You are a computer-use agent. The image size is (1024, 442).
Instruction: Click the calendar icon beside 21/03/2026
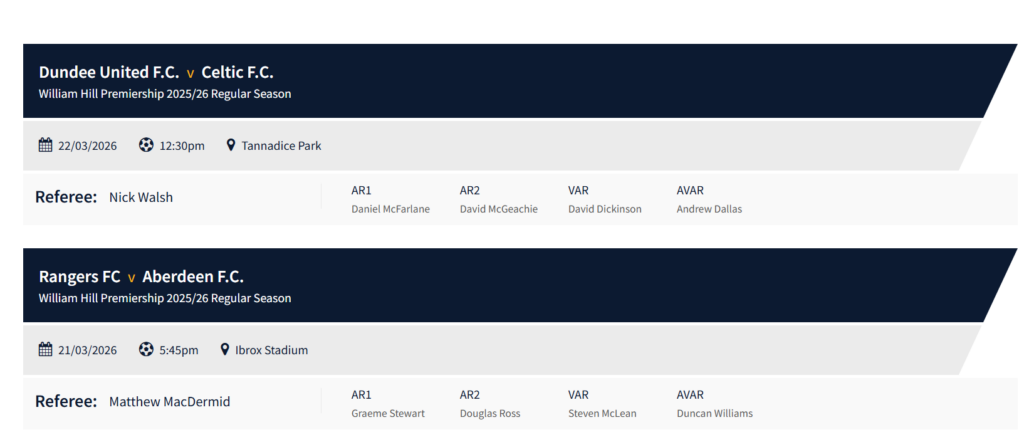coord(45,350)
